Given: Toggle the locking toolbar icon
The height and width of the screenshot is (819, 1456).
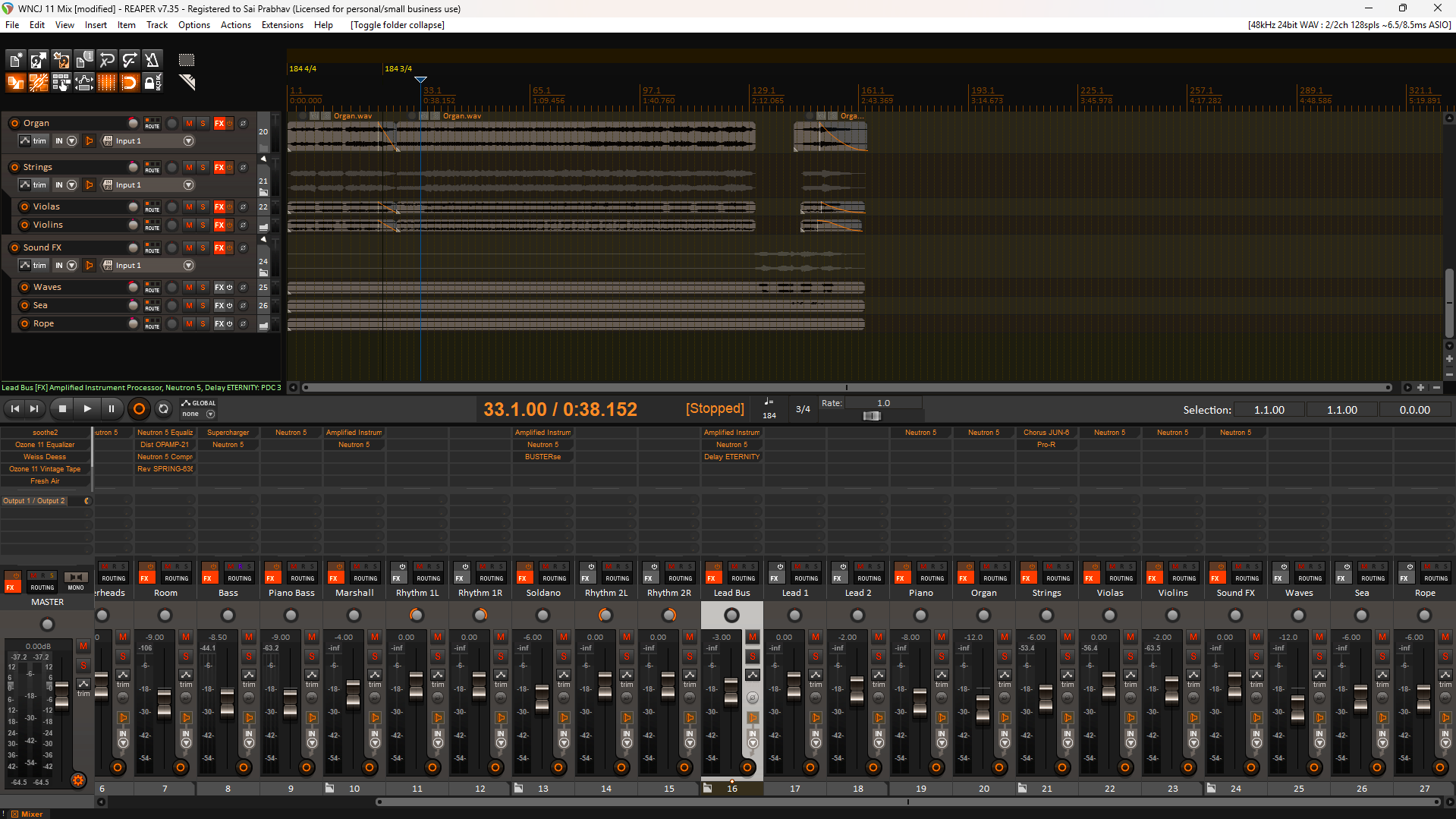Looking at the screenshot, I should [152, 83].
